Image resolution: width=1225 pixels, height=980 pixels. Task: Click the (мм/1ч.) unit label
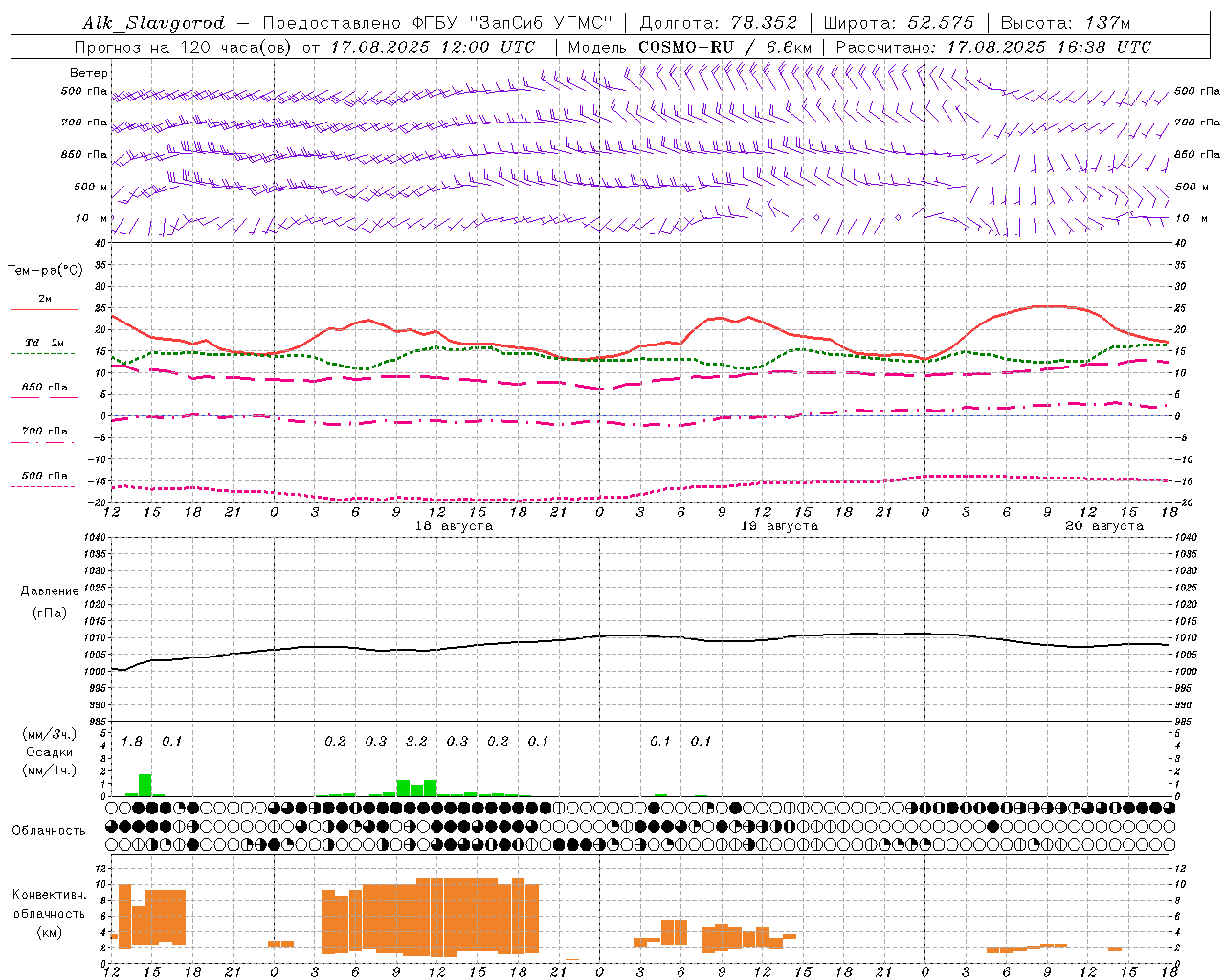(x=50, y=770)
